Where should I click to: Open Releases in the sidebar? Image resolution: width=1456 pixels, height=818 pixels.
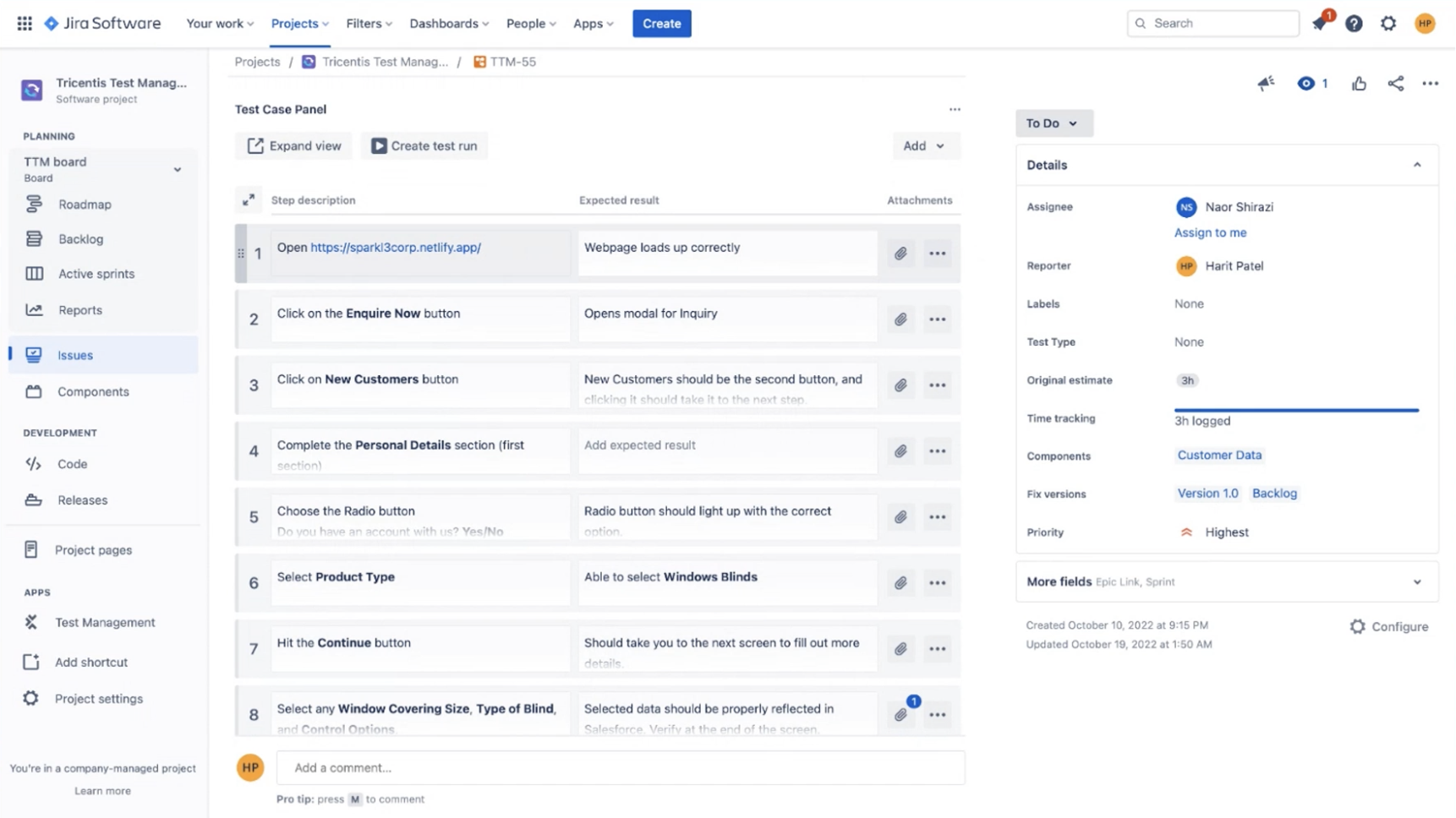coord(82,500)
